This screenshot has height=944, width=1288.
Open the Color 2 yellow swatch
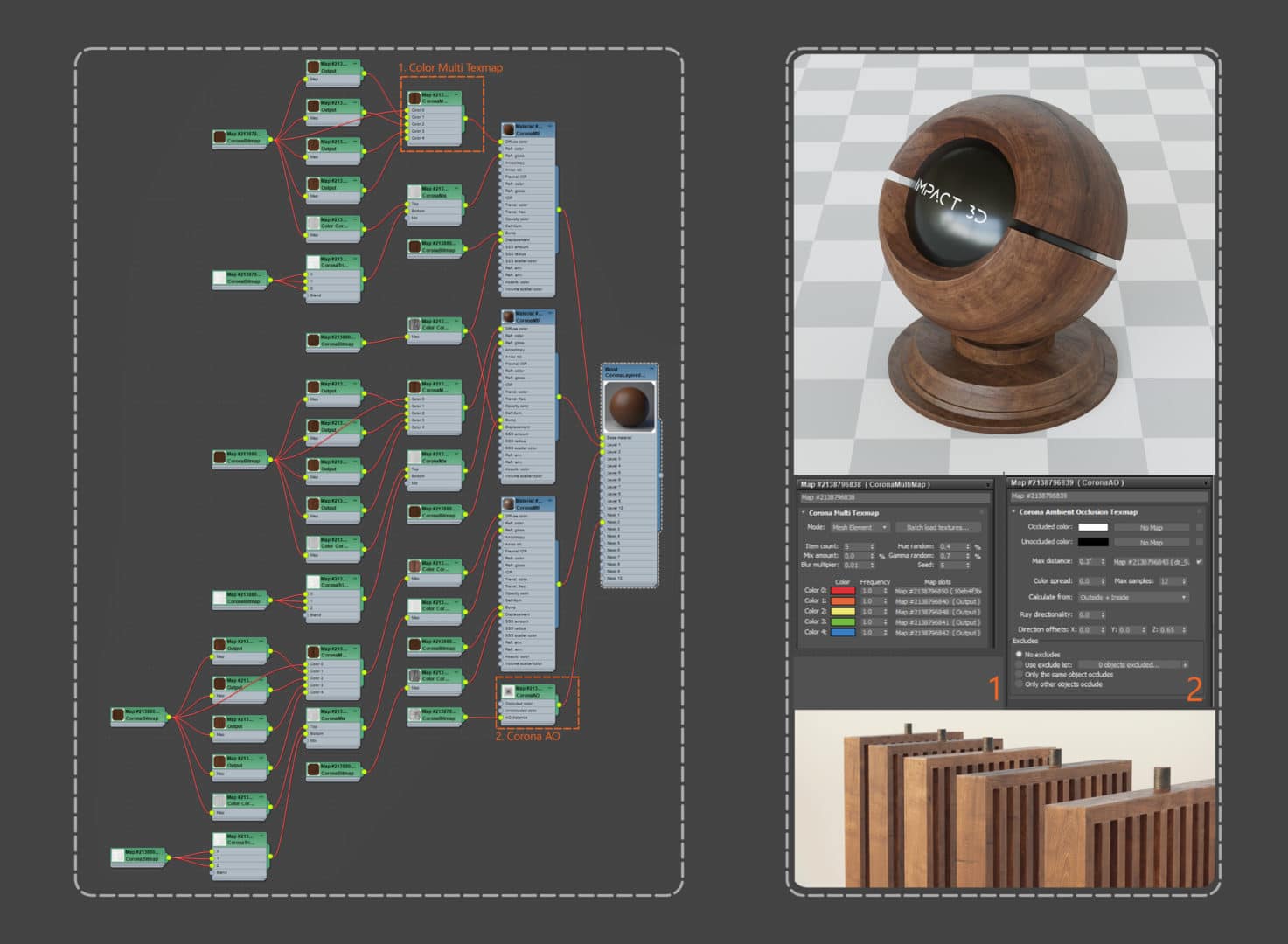pyautogui.click(x=843, y=612)
